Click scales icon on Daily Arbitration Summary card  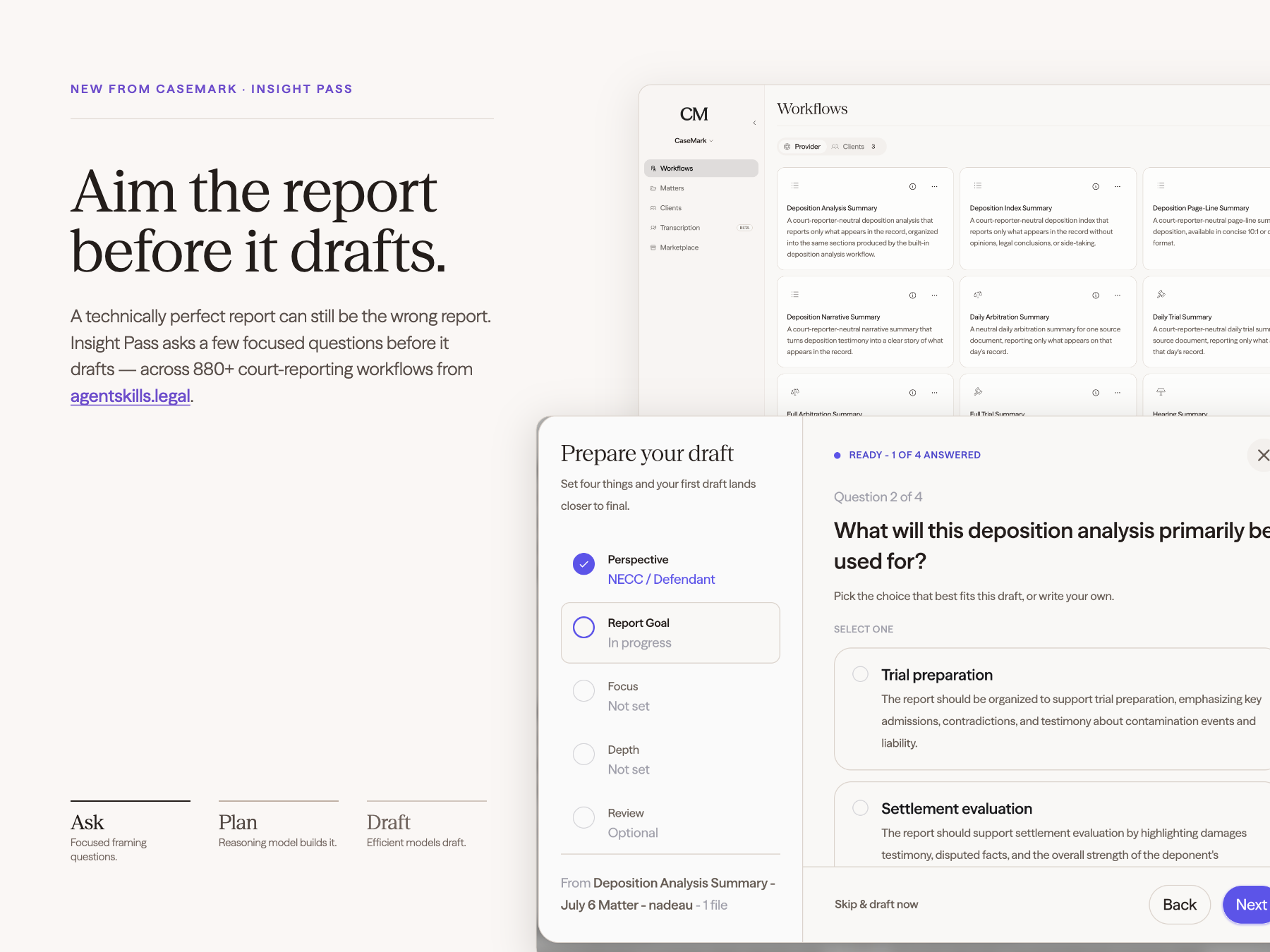(978, 294)
